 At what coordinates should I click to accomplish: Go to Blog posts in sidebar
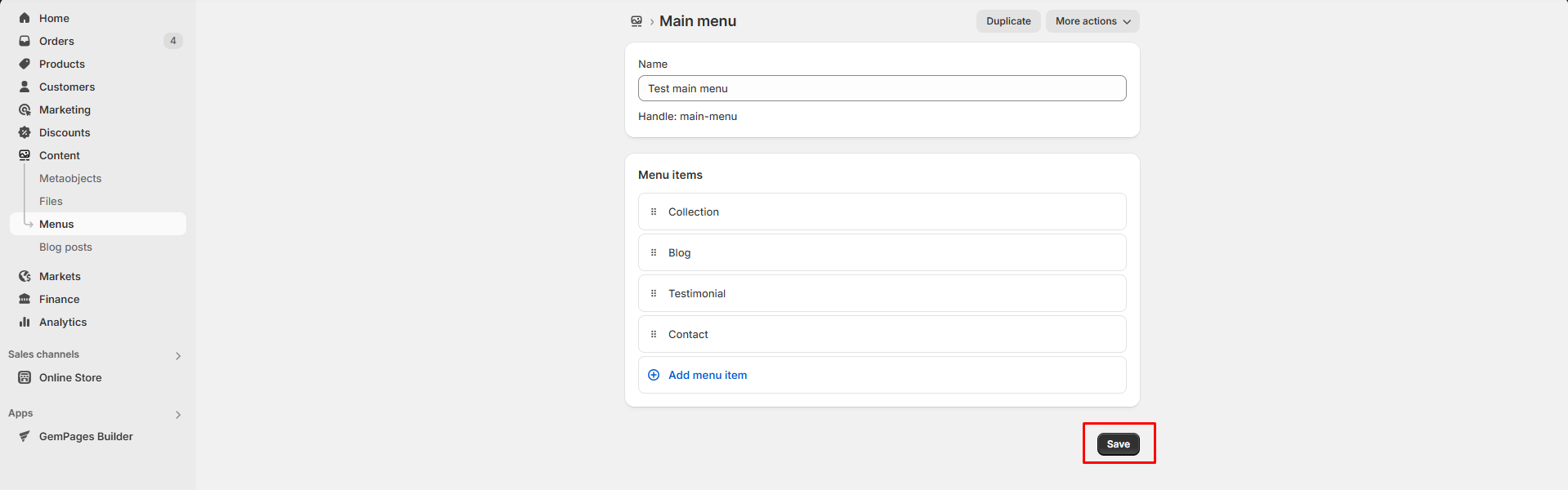coord(65,247)
